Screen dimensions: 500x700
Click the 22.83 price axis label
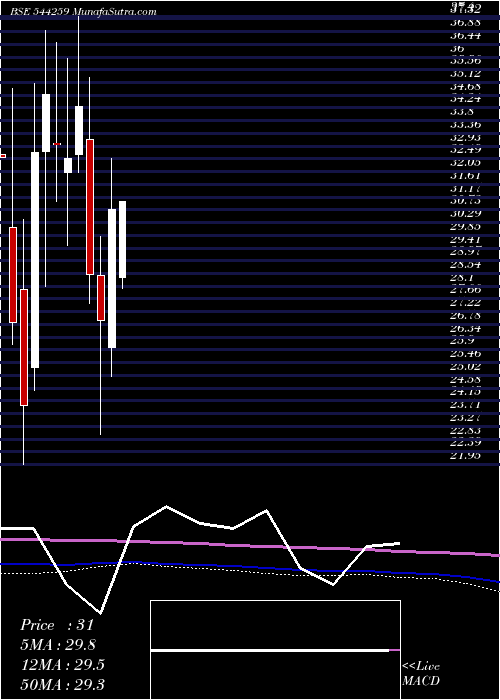coord(466,430)
